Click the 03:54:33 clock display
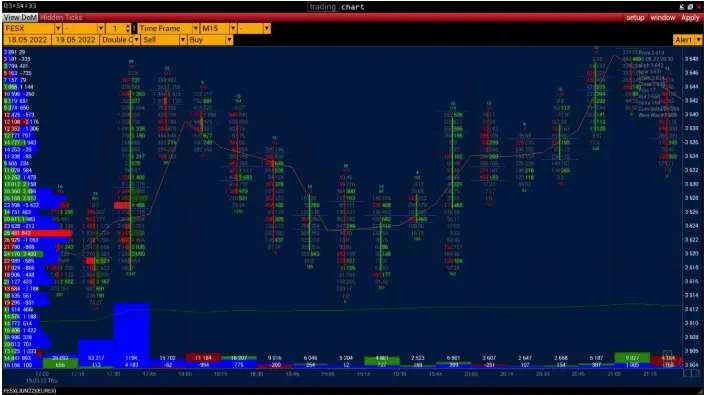704x395 pixels. click(x=20, y=6)
